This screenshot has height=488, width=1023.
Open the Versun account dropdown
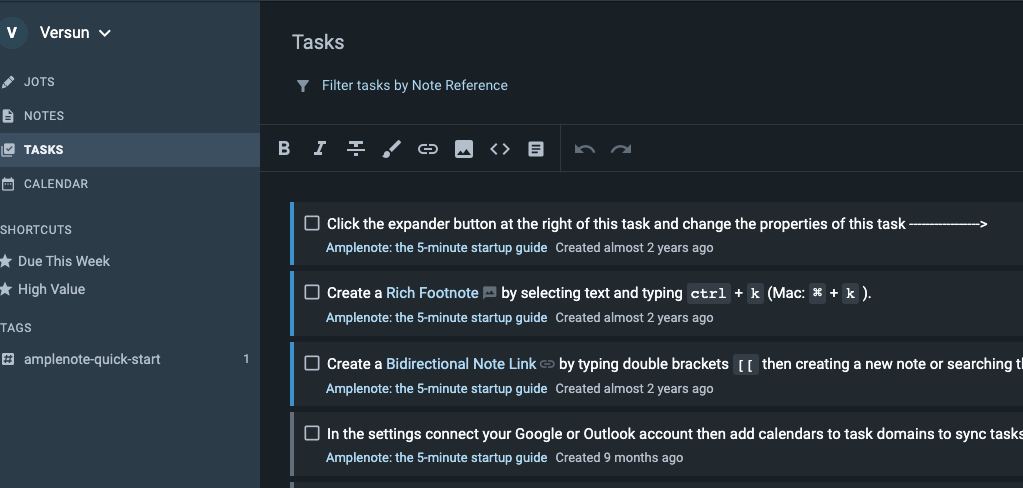[75, 33]
